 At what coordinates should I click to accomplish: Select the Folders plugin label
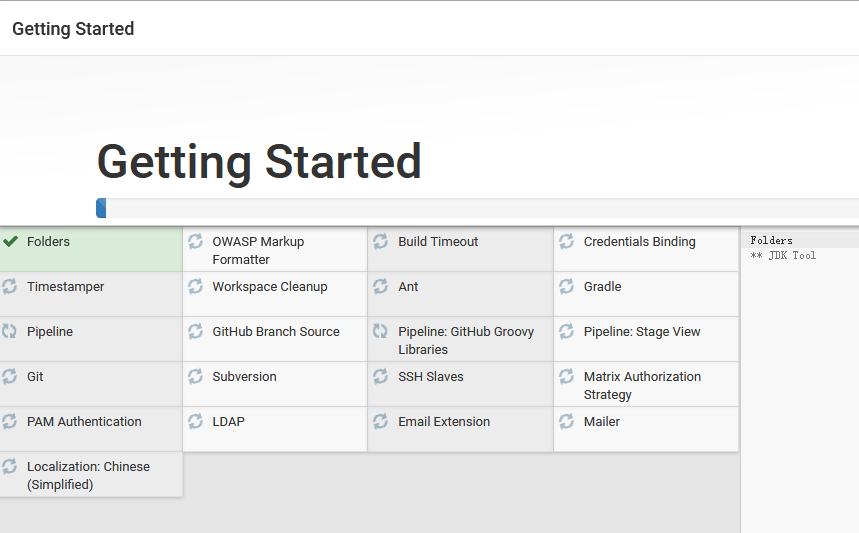click(48, 242)
